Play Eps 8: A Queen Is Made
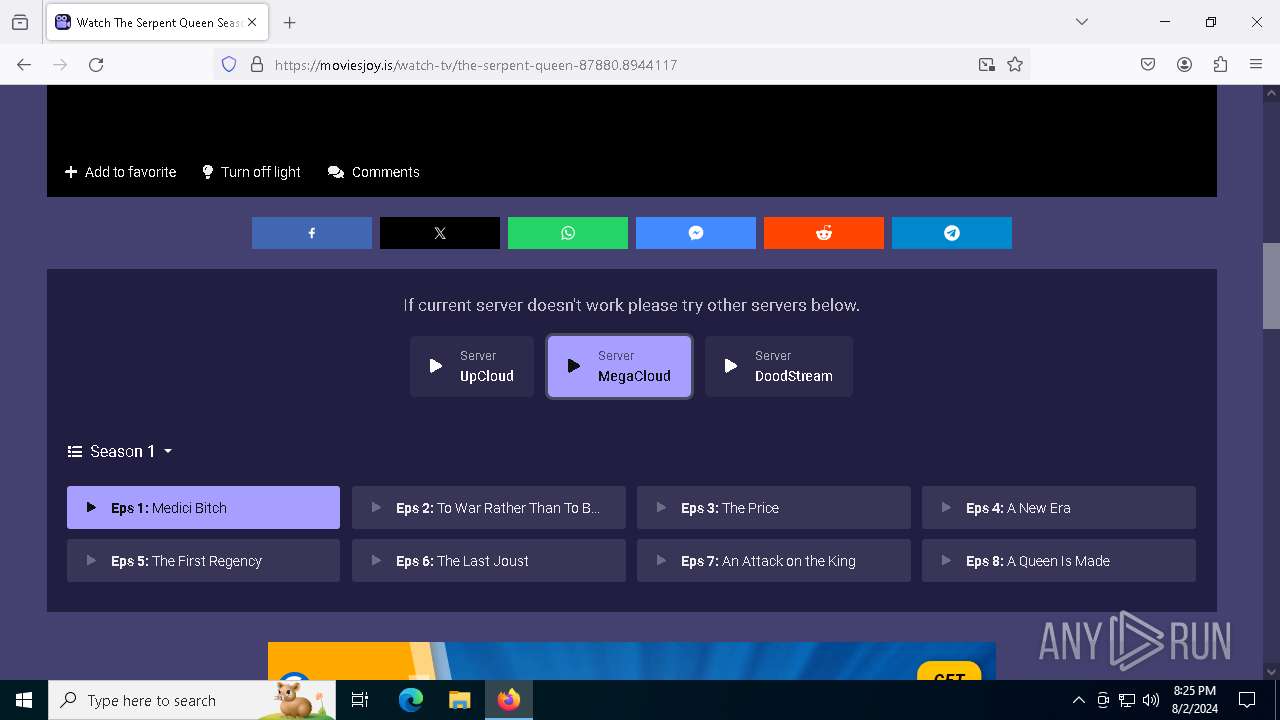 (1059, 560)
